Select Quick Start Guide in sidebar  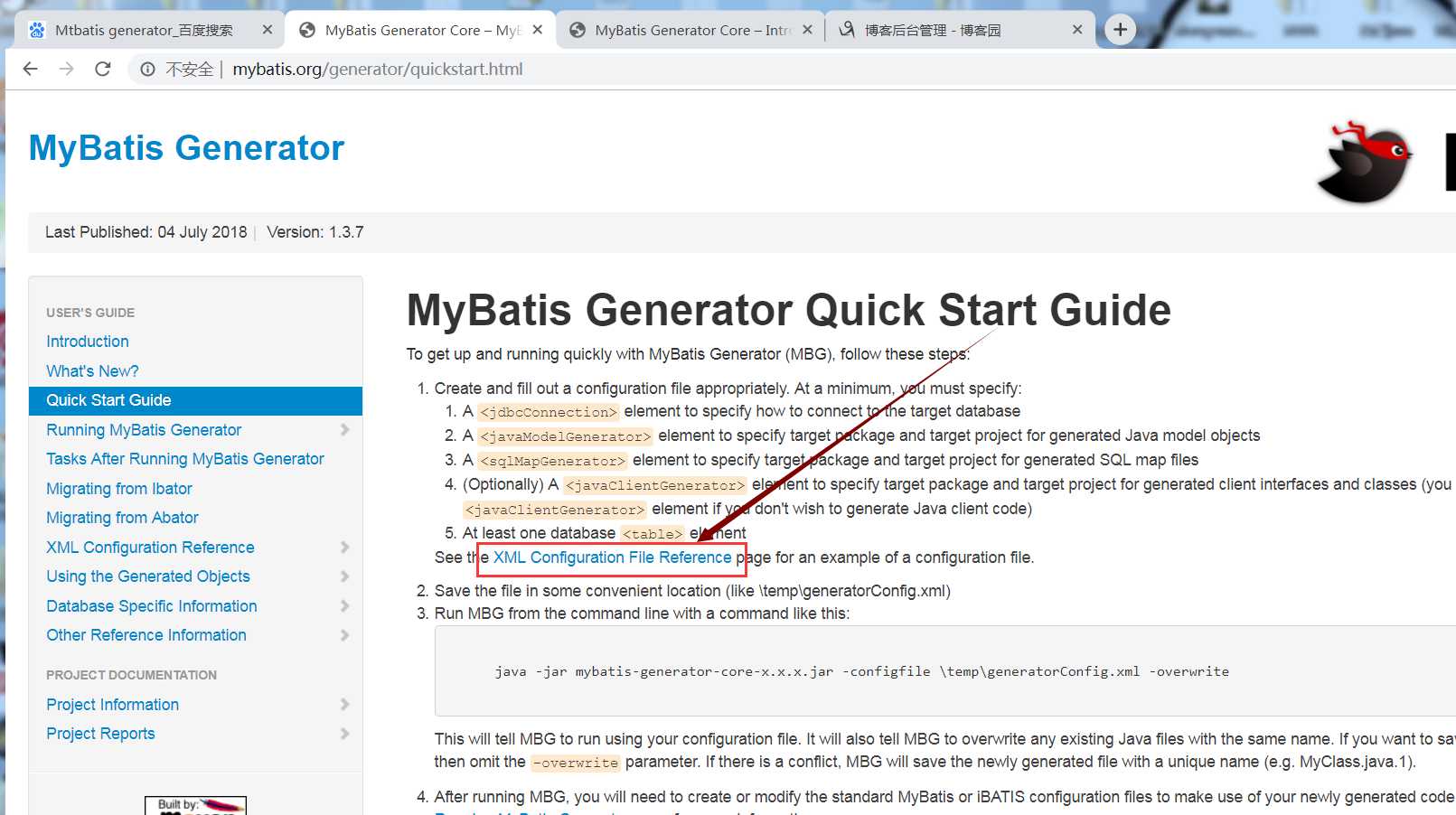pos(195,400)
